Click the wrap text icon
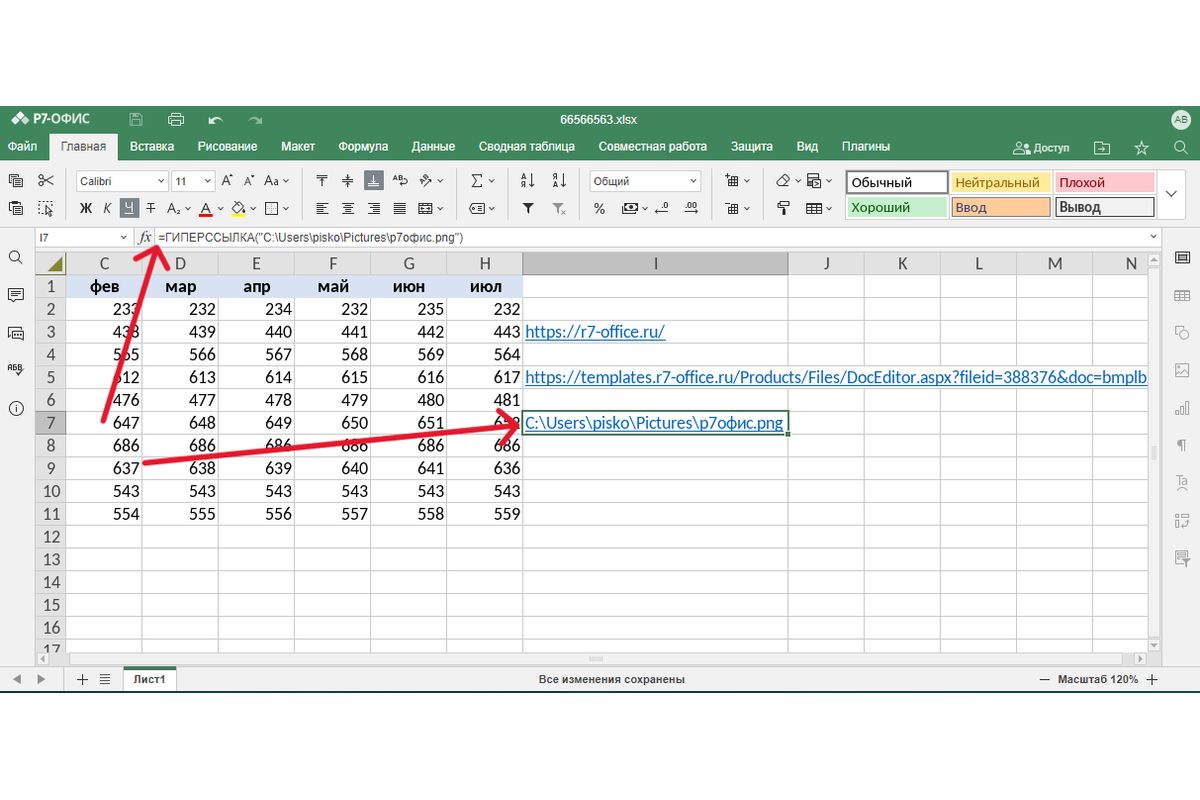1200x800 pixels. tap(400, 181)
